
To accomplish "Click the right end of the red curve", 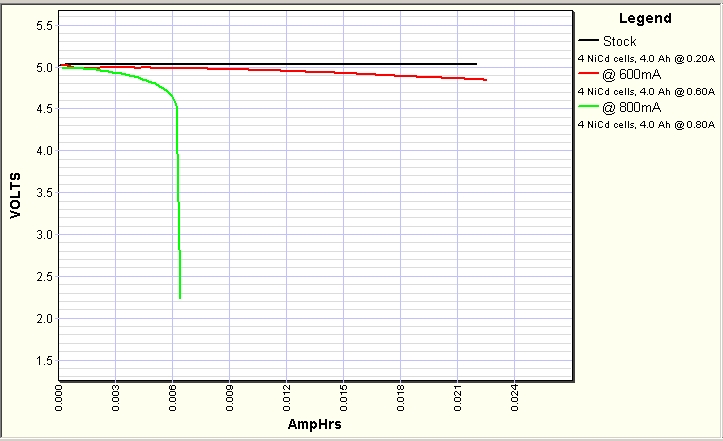I will [x=485, y=80].
